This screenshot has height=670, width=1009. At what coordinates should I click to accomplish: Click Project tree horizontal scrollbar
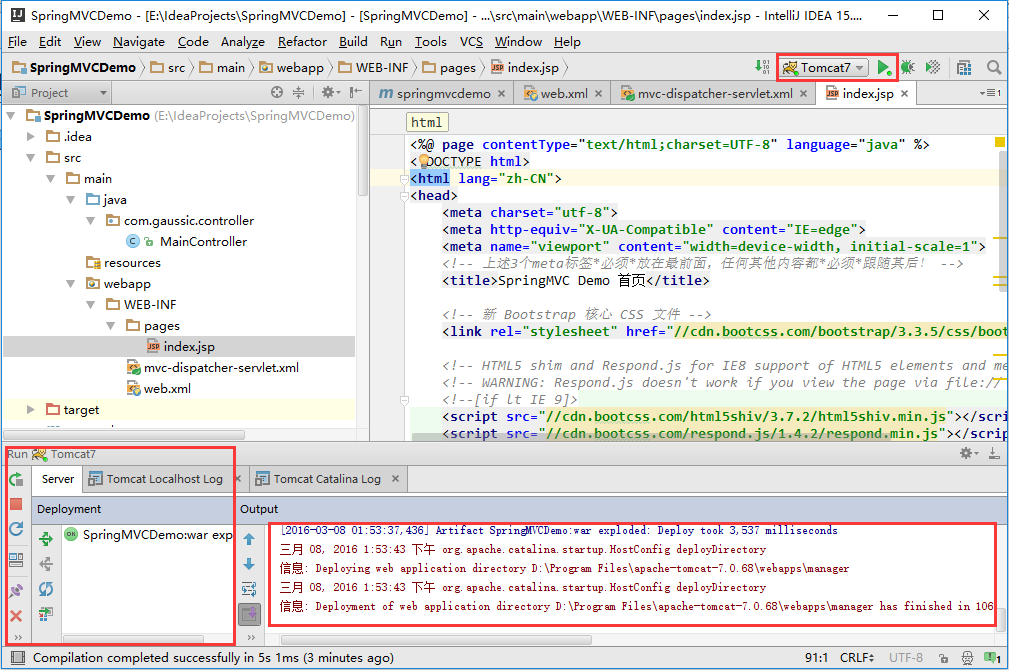(124, 434)
